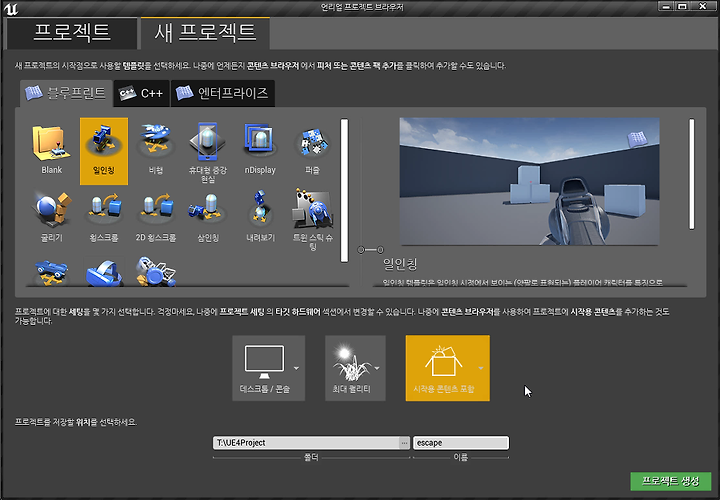Switch to the C++ template tab

pyautogui.click(x=141, y=93)
